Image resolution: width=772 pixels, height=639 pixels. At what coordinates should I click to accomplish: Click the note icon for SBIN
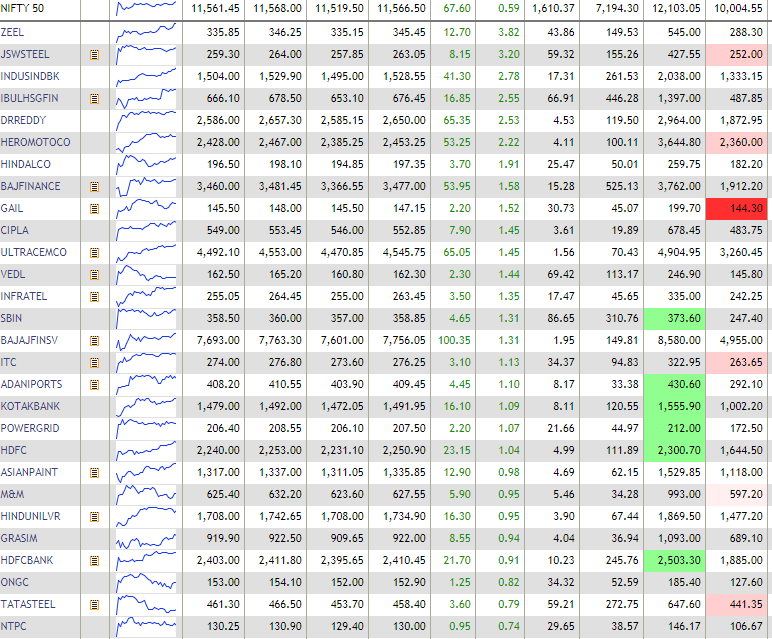pyautogui.click(x=94, y=318)
